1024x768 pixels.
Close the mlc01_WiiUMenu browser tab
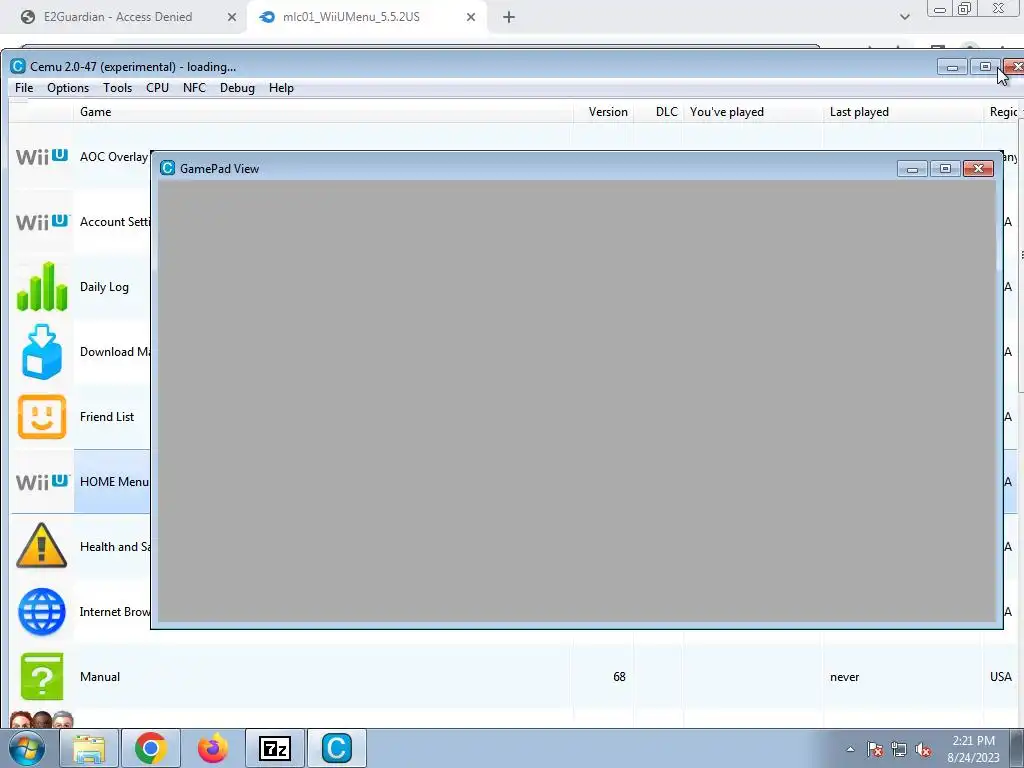pyautogui.click(x=471, y=18)
